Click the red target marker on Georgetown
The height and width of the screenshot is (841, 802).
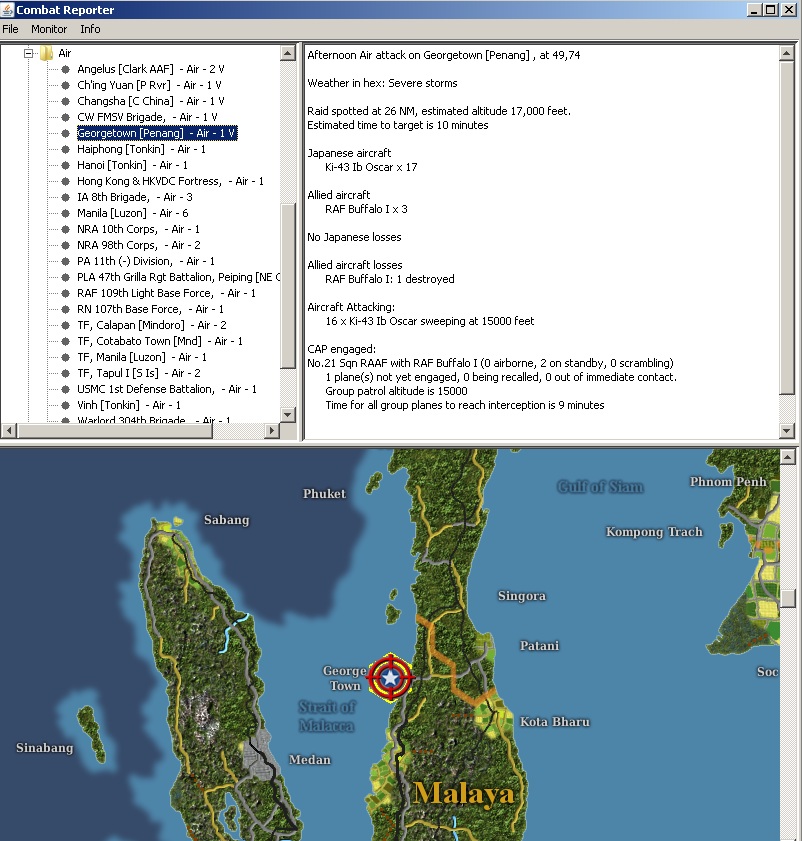(391, 677)
